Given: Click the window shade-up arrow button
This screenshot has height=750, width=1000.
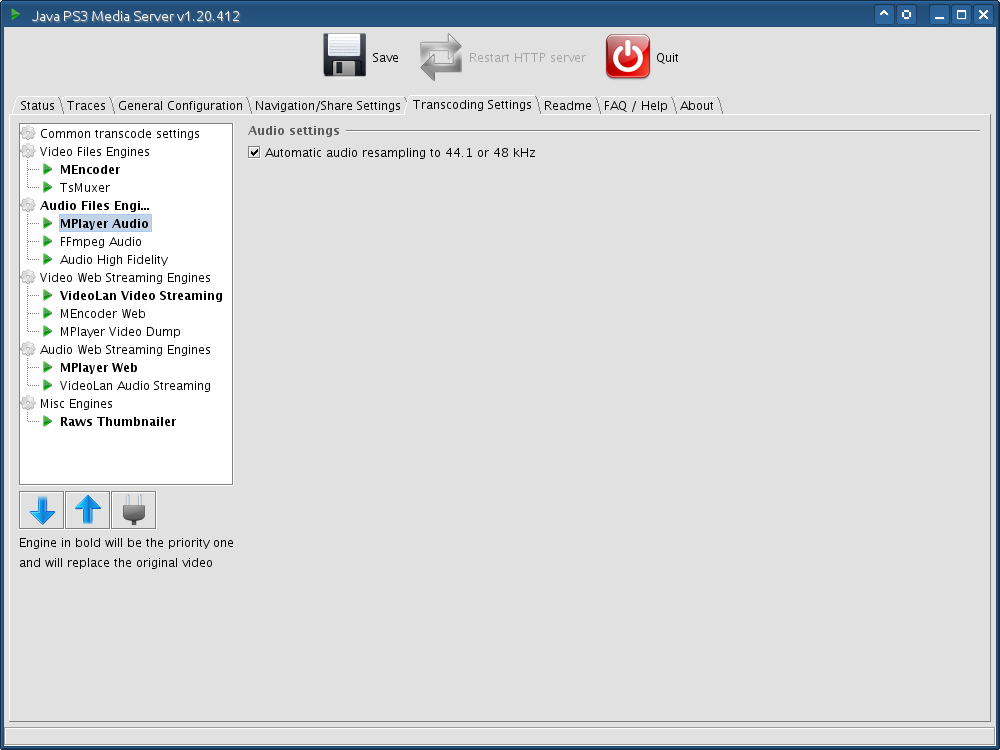Looking at the screenshot, I should click(884, 14).
